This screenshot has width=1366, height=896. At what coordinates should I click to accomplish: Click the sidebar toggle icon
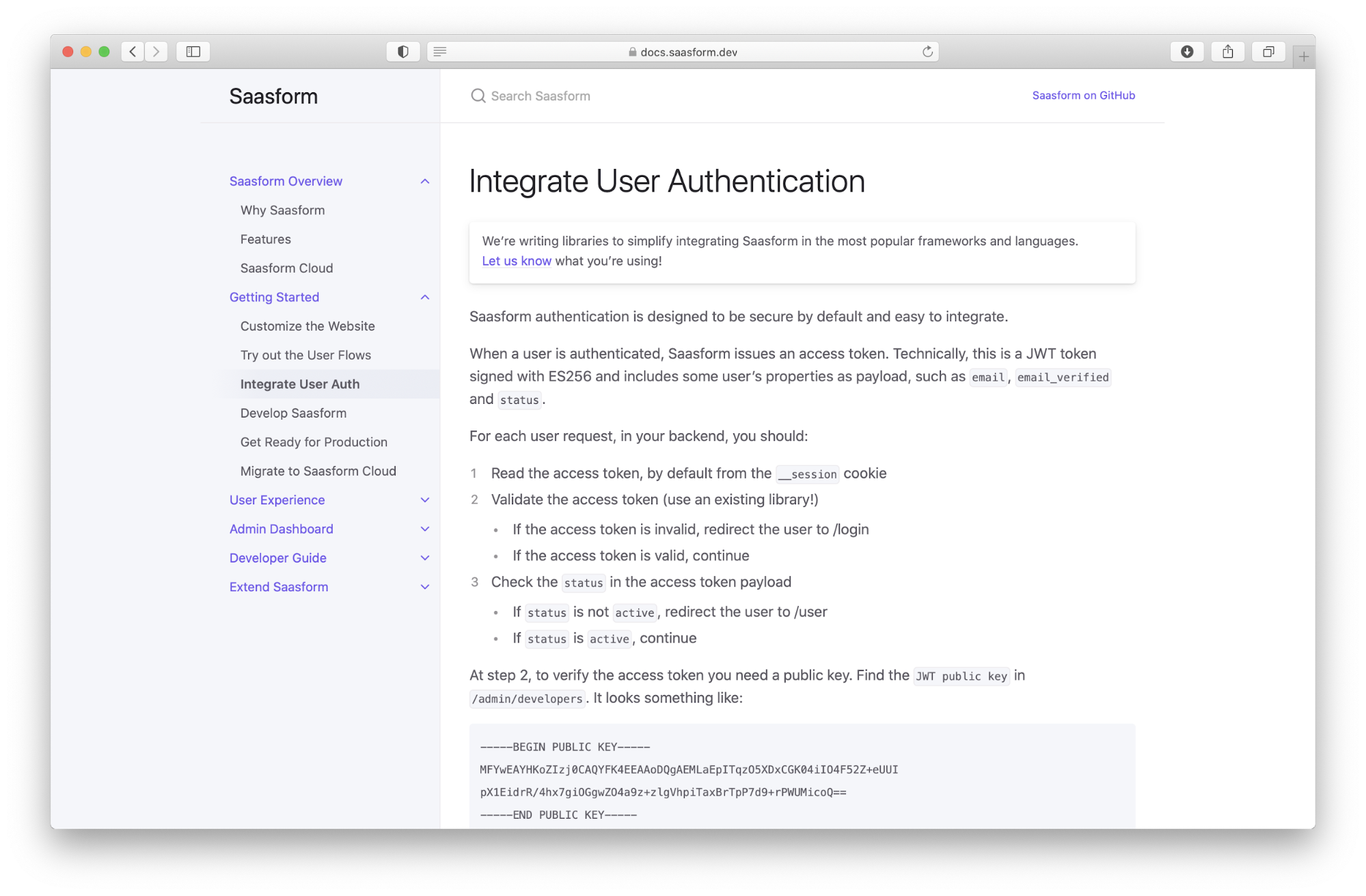click(x=193, y=50)
